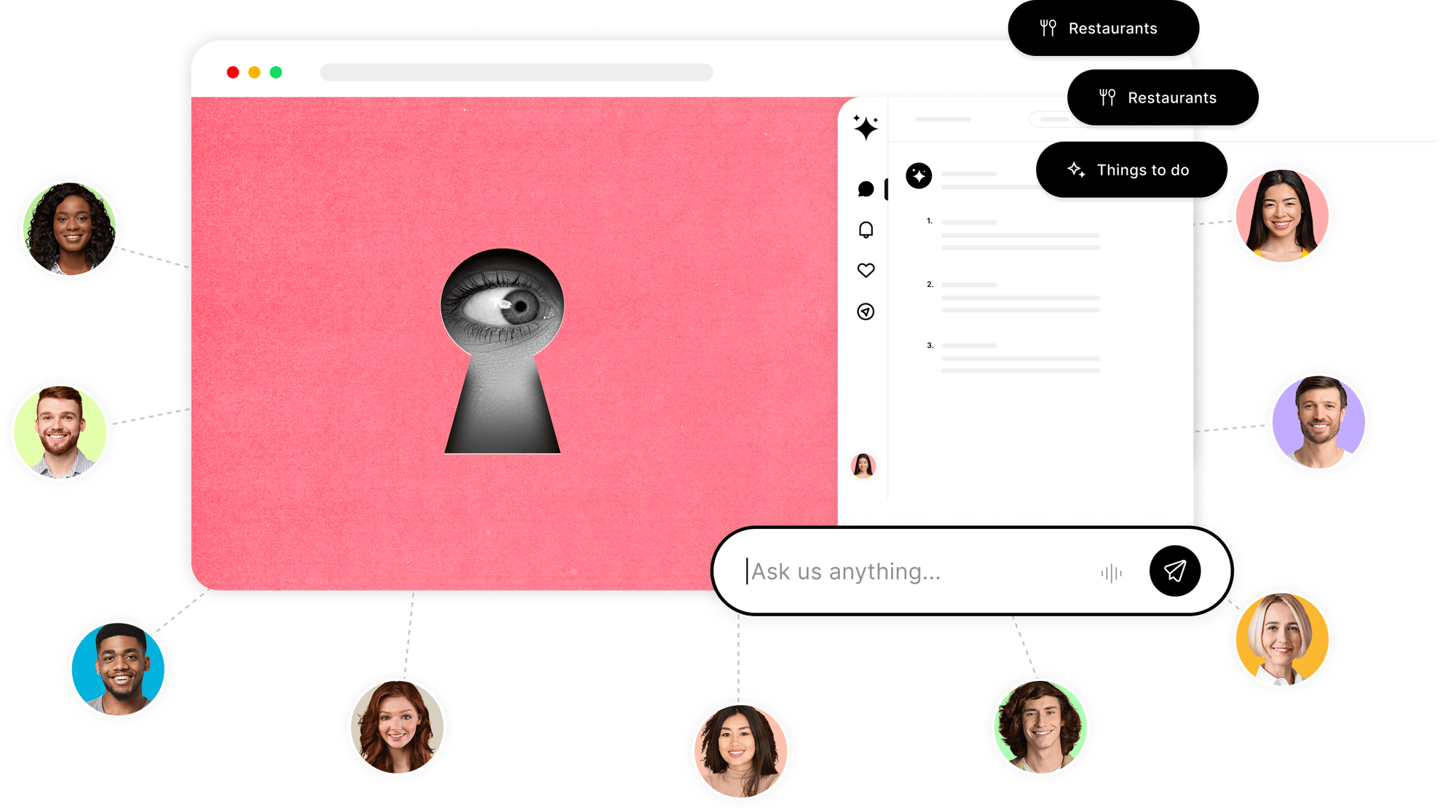Click the browser address bar
The image size is (1456, 812).
tap(516, 72)
